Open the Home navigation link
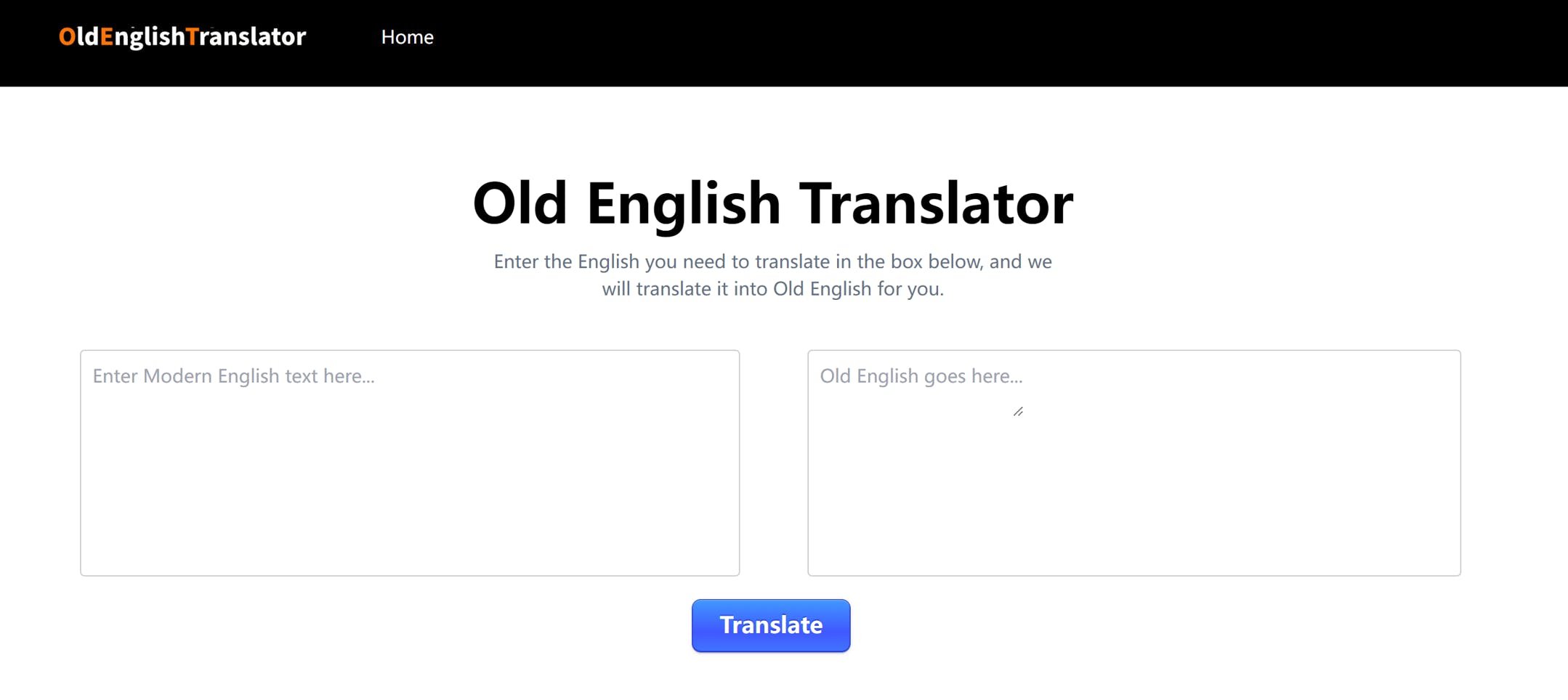 (x=407, y=37)
